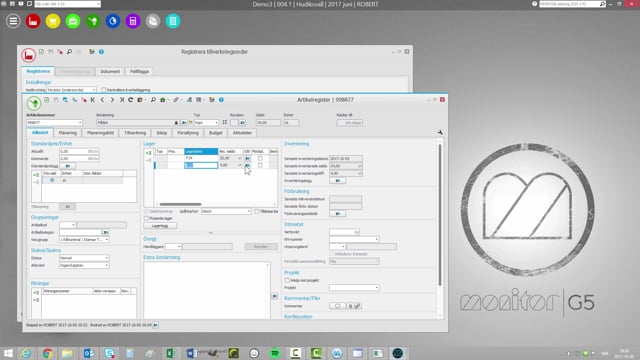Screen dimensions: 640x360
Task: Open the Typ dropdown
Action: (216, 122)
